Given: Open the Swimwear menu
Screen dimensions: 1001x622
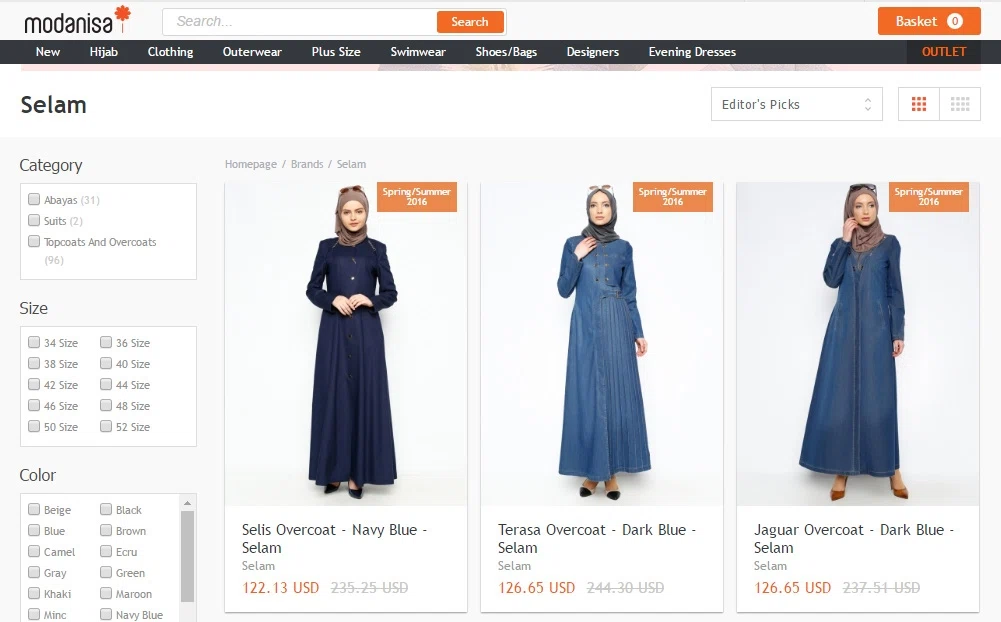Looking at the screenshot, I should coord(418,52).
